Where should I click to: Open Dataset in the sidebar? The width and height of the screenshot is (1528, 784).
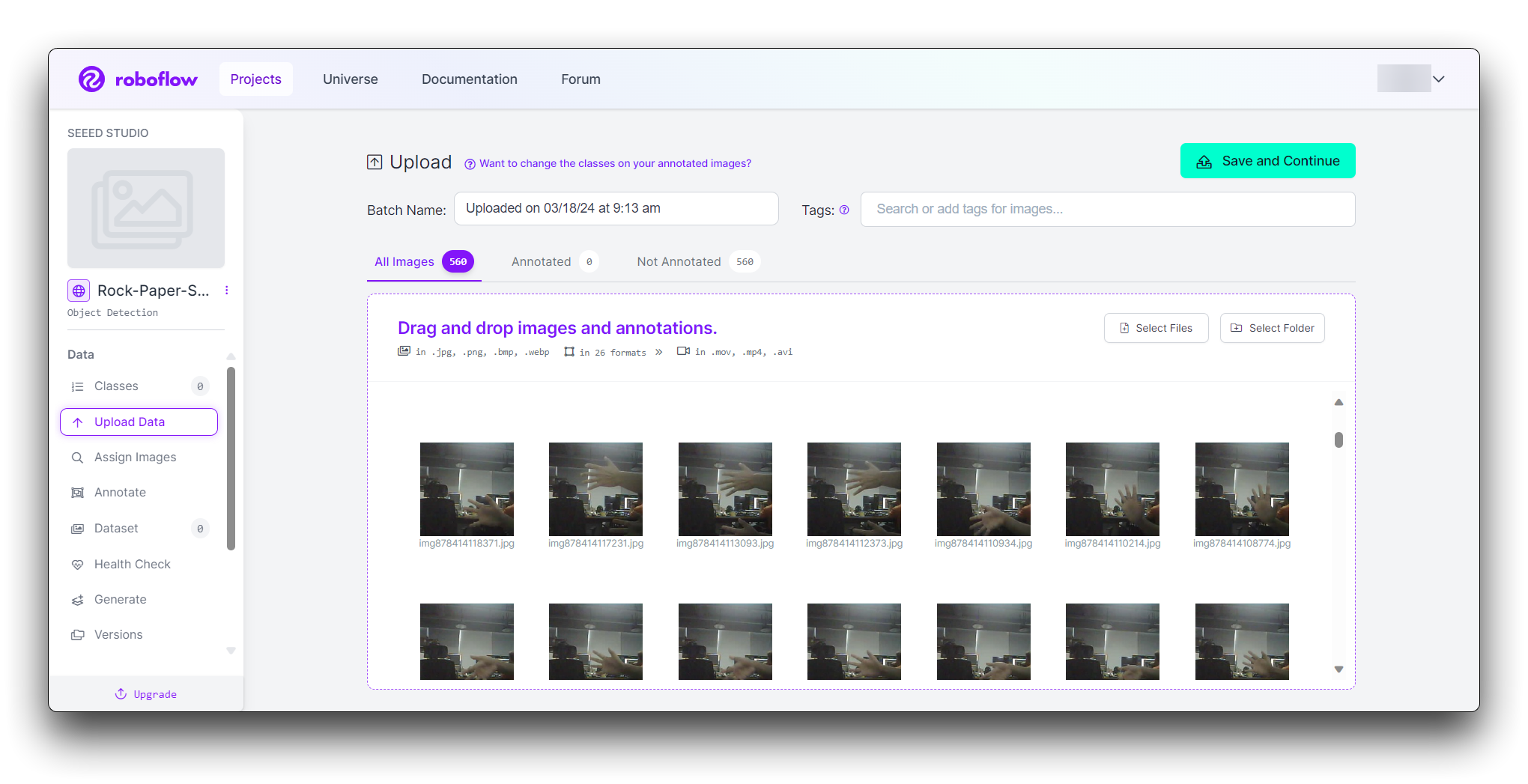[x=139, y=529]
